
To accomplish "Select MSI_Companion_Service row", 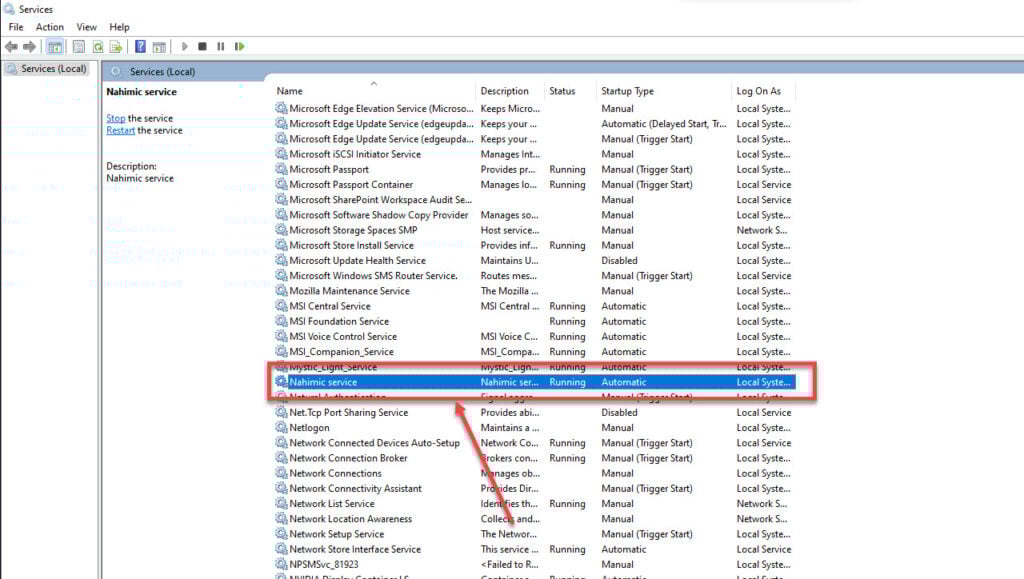I will point(534,352).
